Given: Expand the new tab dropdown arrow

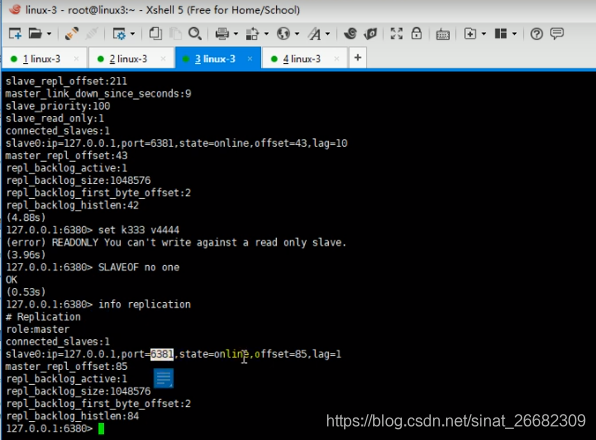Looking at the screenshot, I should (x=484, y=34).
